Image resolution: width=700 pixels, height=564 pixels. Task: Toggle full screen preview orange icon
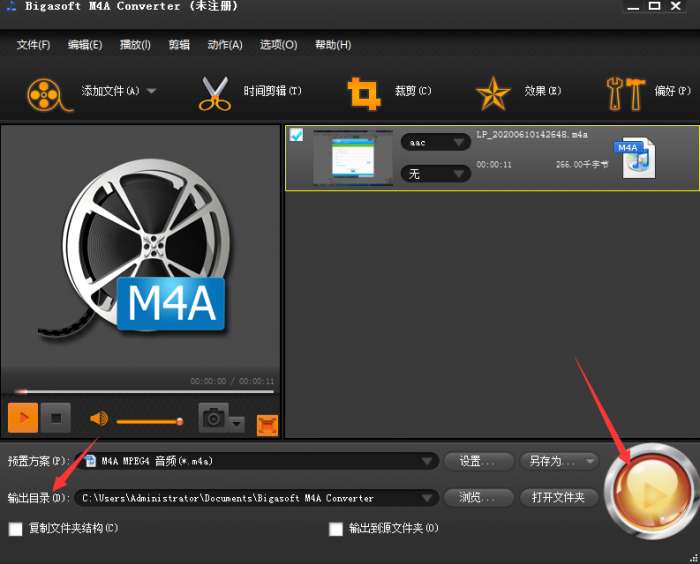267,425
